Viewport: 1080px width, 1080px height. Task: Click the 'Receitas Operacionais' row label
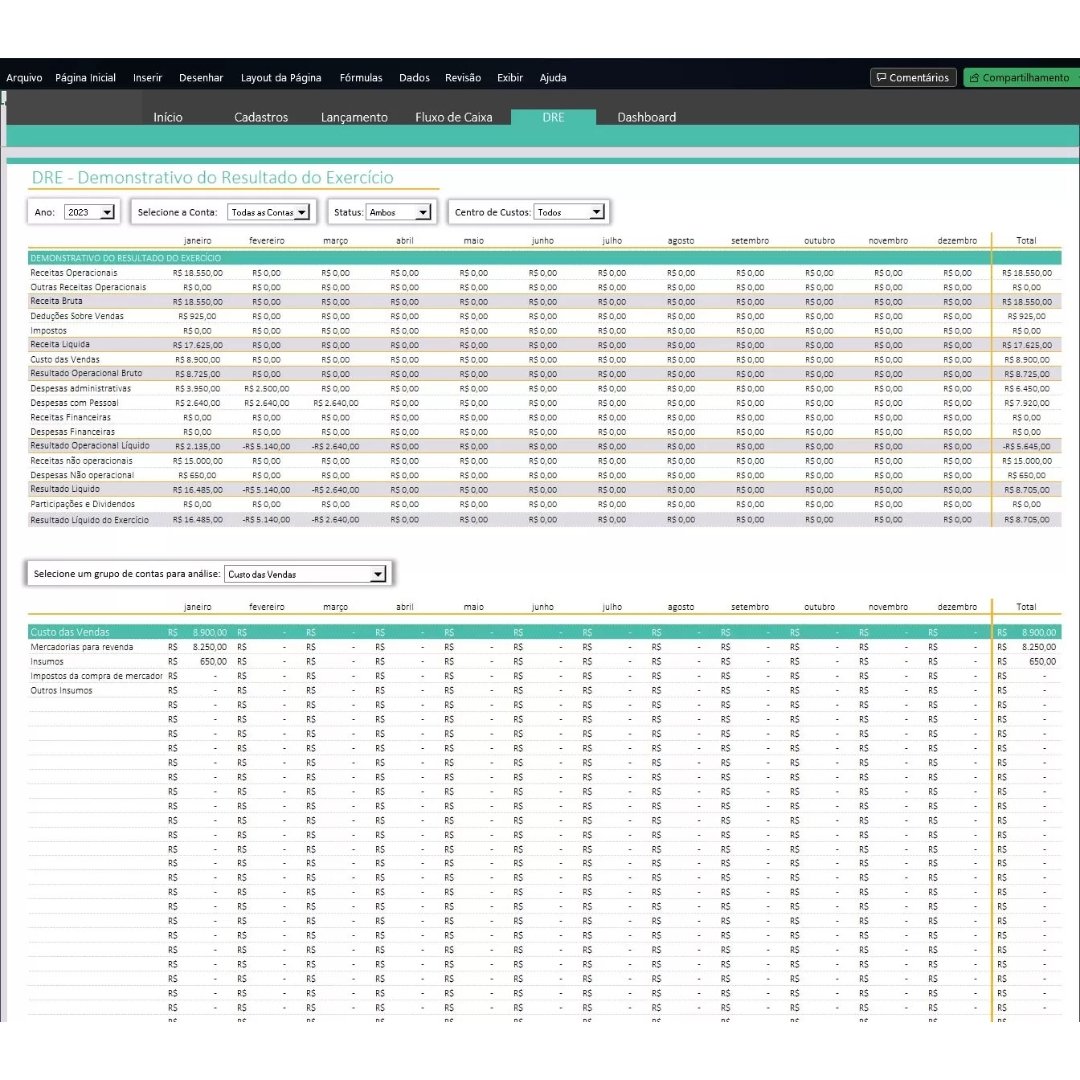click(x=74, y=273)
